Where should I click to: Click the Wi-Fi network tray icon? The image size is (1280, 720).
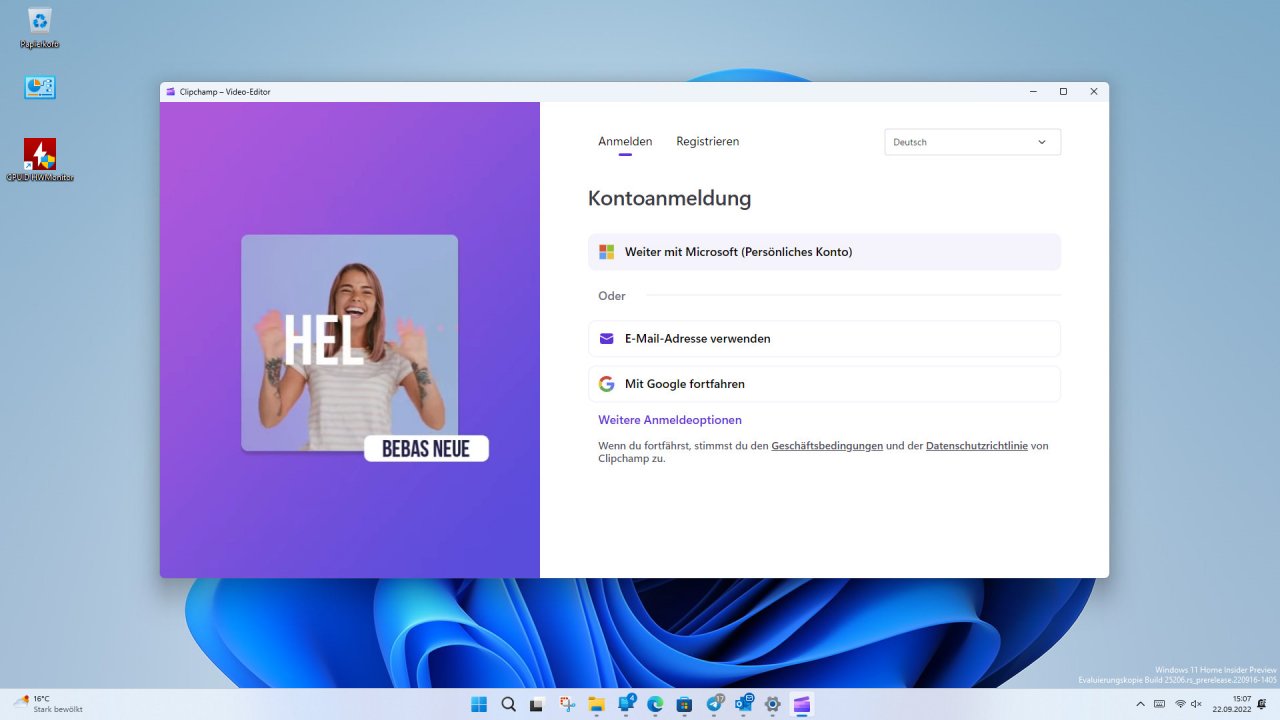1180,704
